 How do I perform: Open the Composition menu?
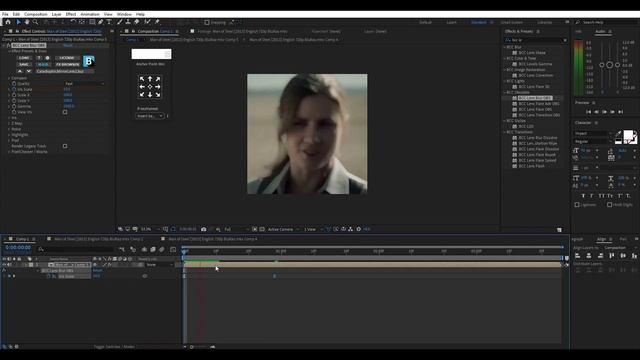[x=36, y=14]
